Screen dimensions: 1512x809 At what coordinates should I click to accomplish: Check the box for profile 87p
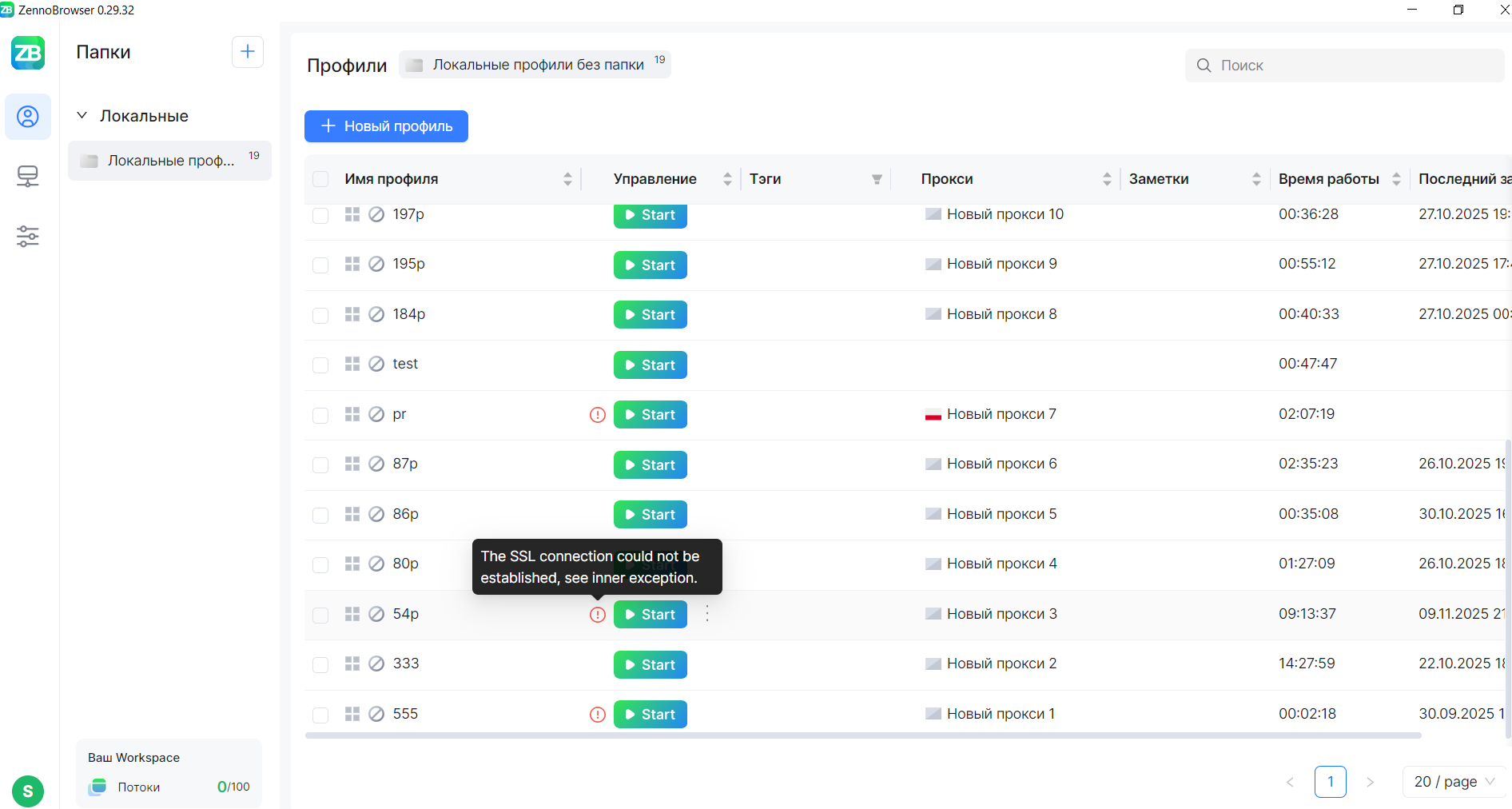tap(320, 465)
